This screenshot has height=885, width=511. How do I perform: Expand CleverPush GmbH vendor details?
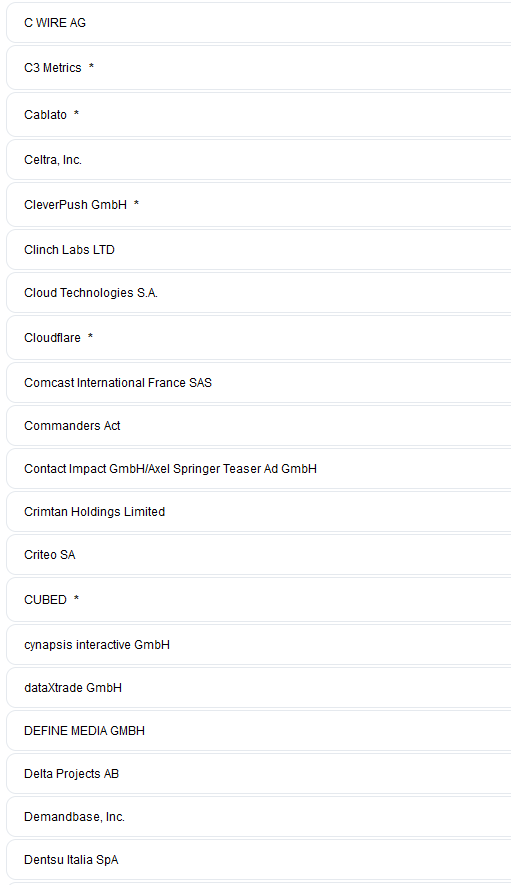259,205
